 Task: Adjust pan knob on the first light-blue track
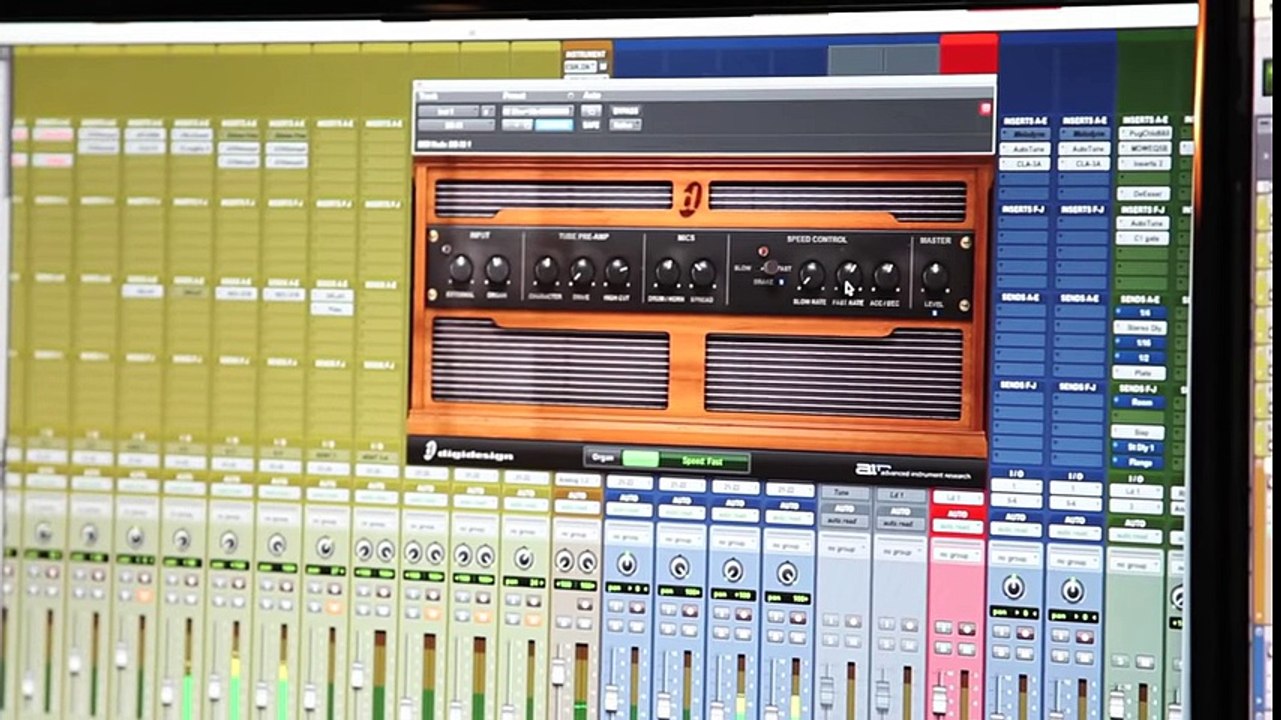(627, 564)
